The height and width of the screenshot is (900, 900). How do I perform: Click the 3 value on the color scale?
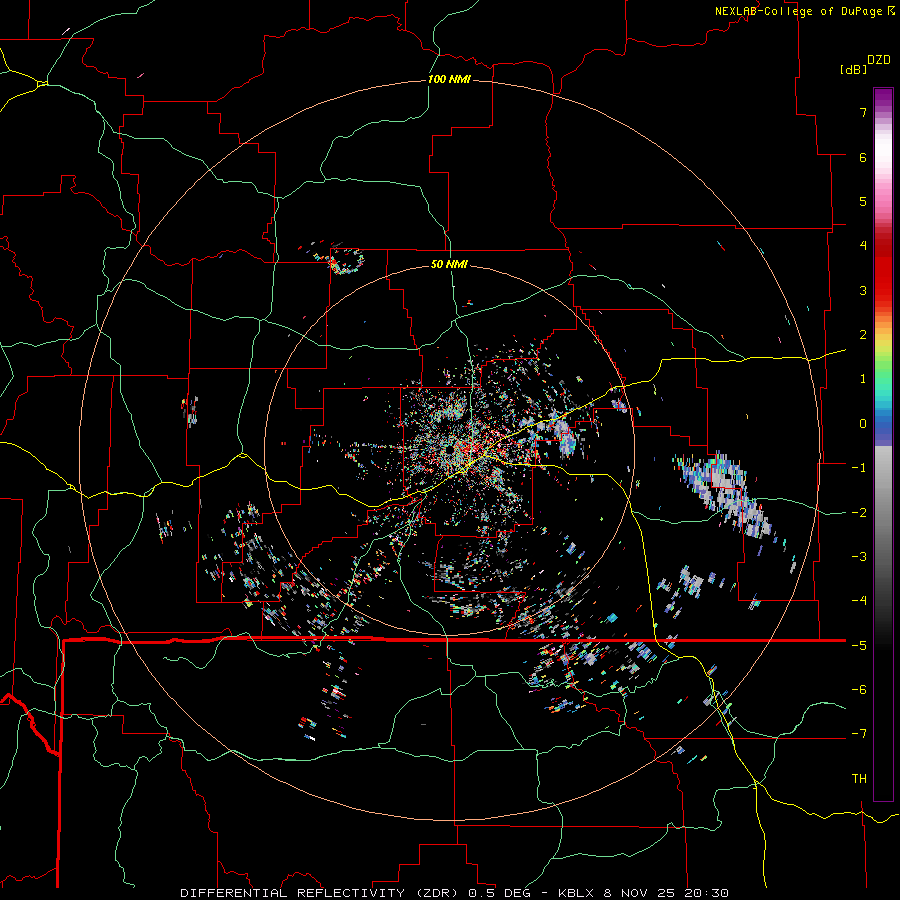(863, 290)
